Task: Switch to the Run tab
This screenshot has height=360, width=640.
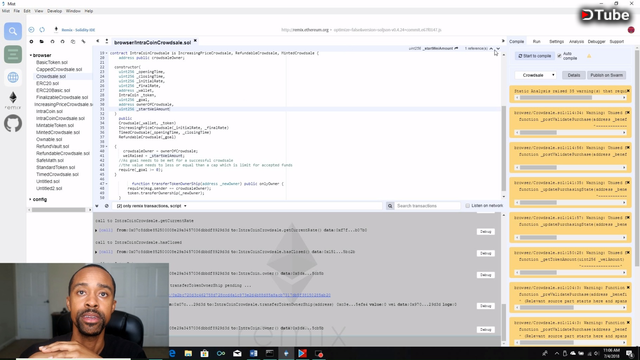Action: pyautogui.click(x=536, y=42)
